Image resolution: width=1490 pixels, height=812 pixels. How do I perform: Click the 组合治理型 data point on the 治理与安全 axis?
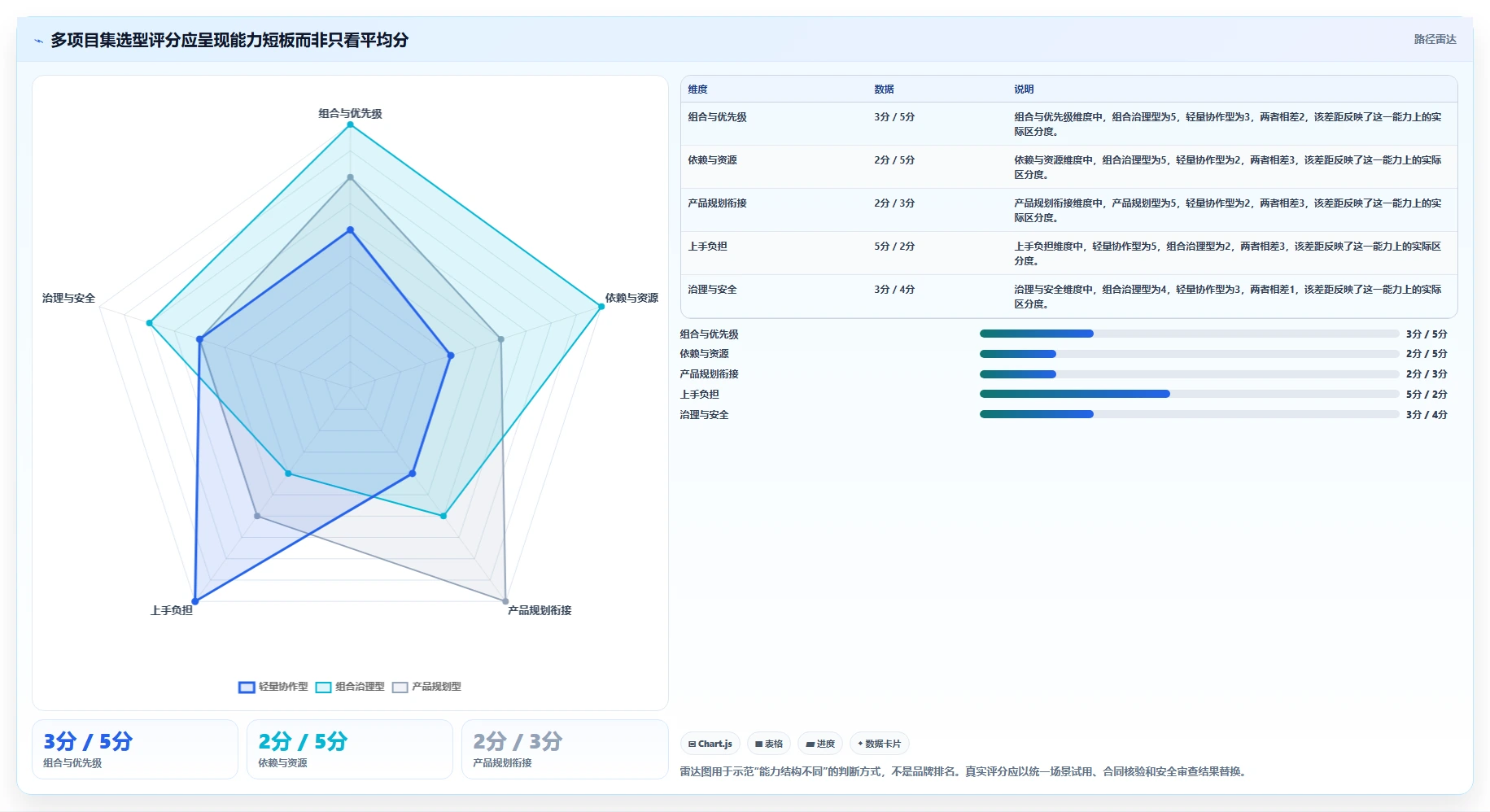coord(149,323)
